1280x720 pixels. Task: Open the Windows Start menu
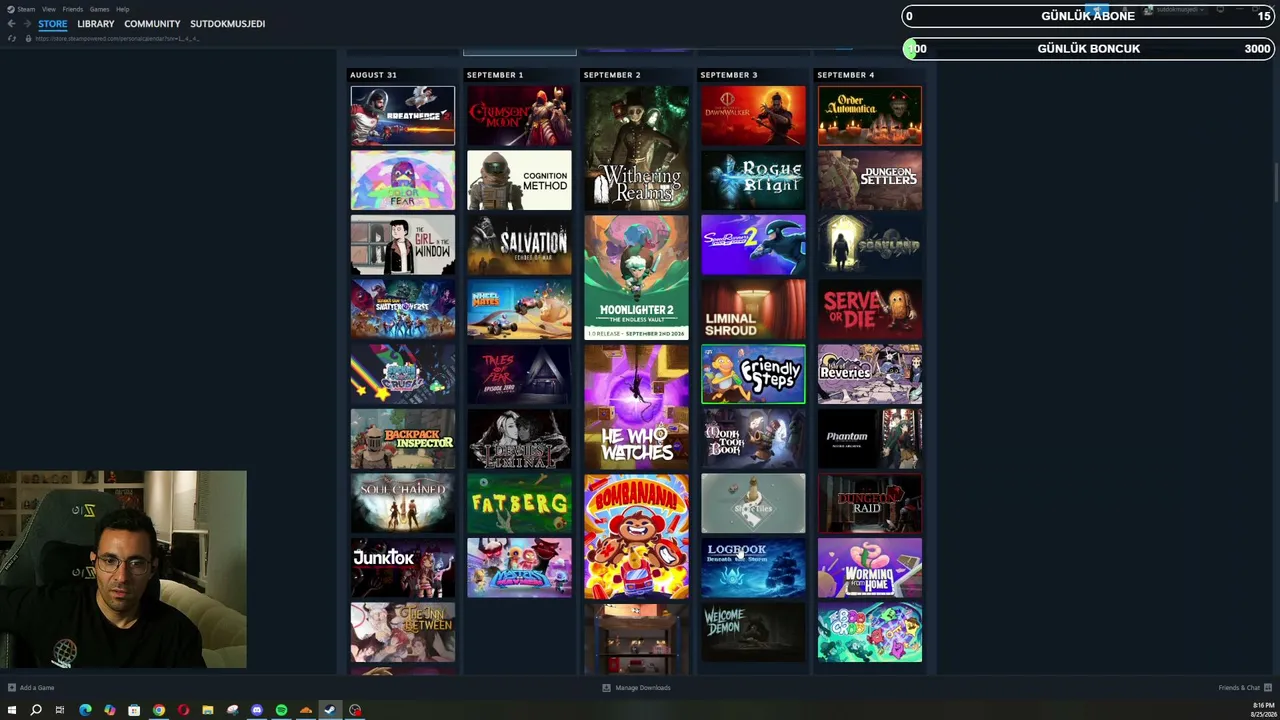[12, 710]
